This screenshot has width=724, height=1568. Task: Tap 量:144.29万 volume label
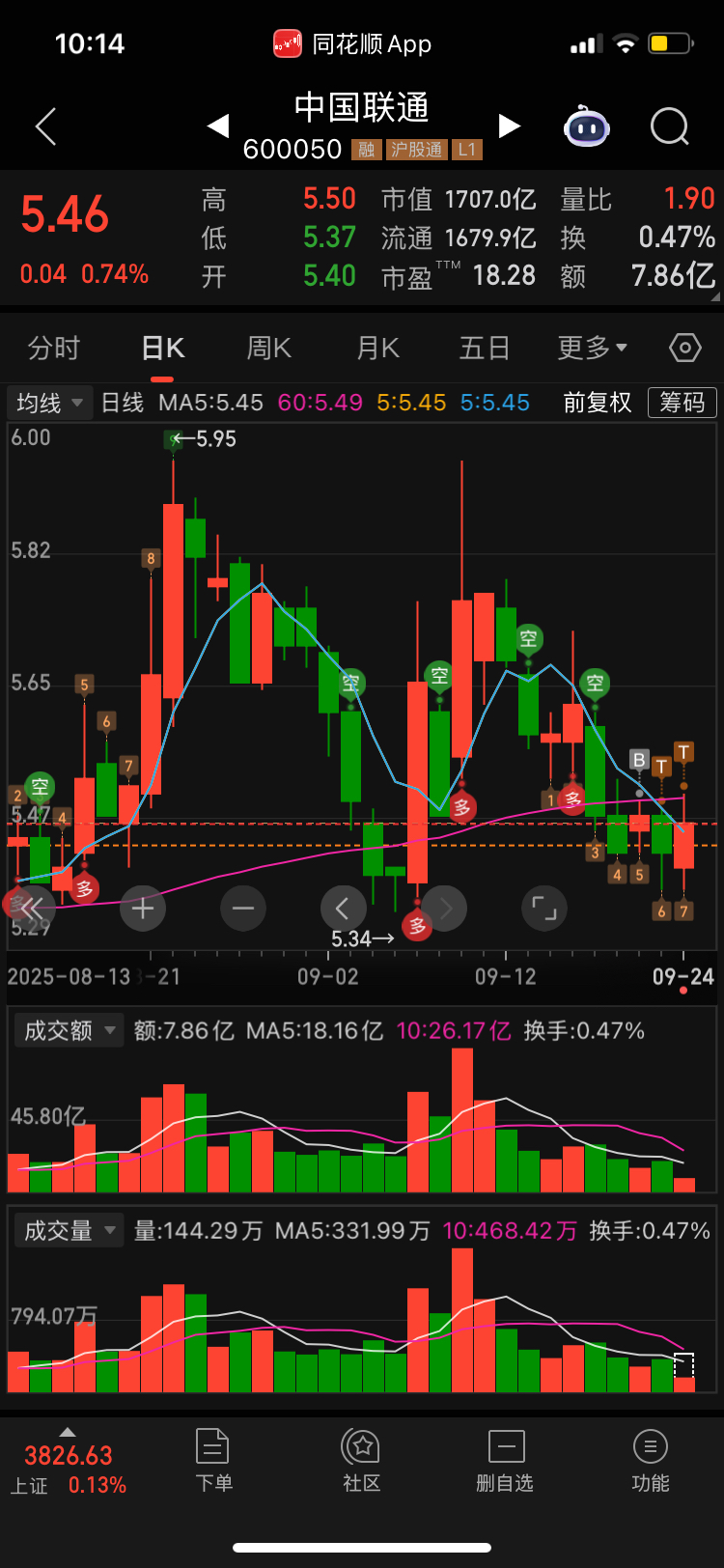click(198, 1231)
